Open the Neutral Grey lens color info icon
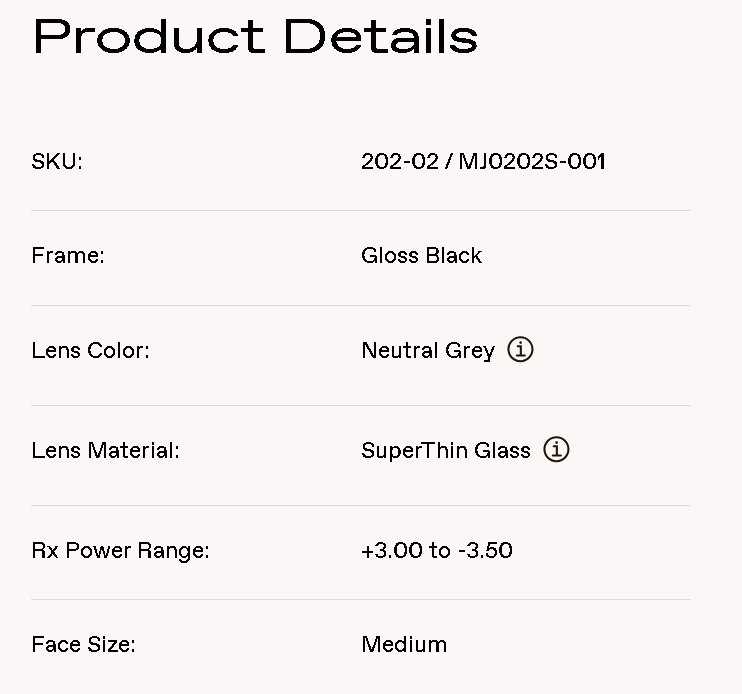 click(520, 350)
